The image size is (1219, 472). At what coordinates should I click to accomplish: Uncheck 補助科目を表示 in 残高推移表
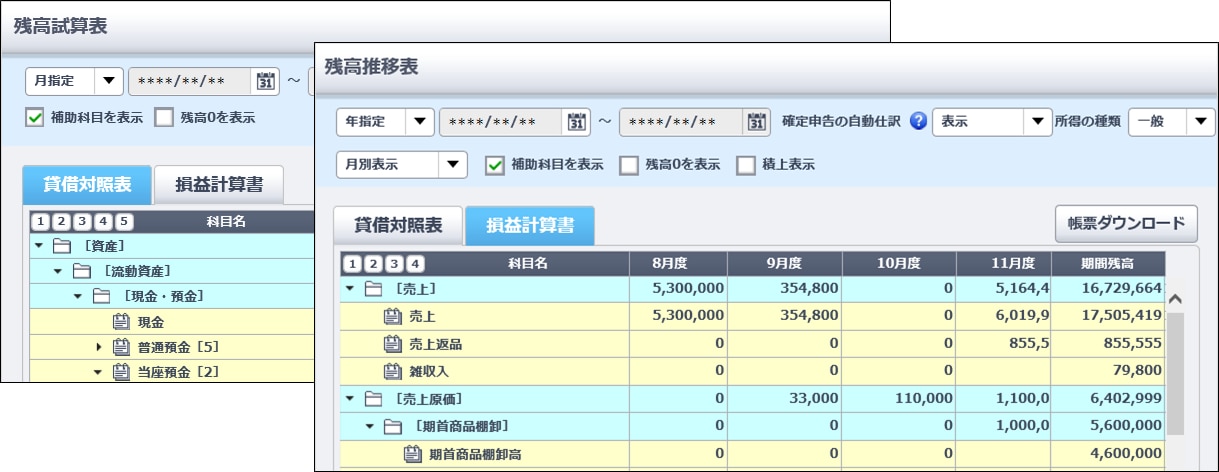tap(494, 165)
